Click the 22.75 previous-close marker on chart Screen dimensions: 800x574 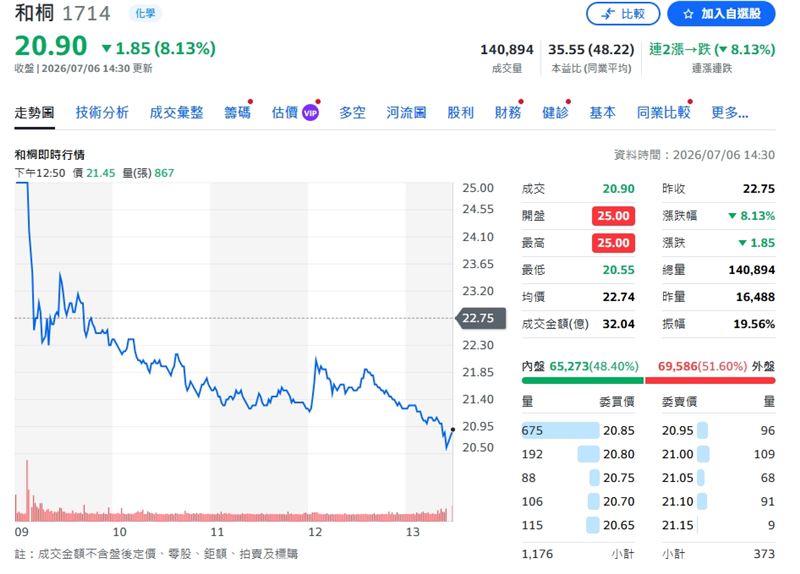[480, 318]
